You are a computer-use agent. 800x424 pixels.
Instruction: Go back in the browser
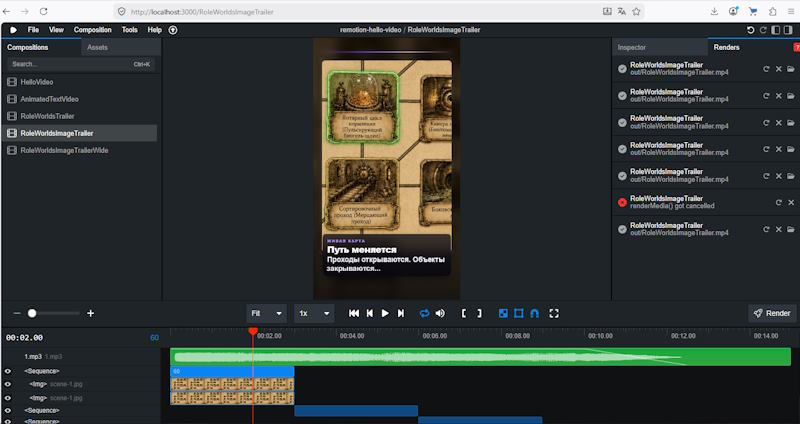(6, 11)
